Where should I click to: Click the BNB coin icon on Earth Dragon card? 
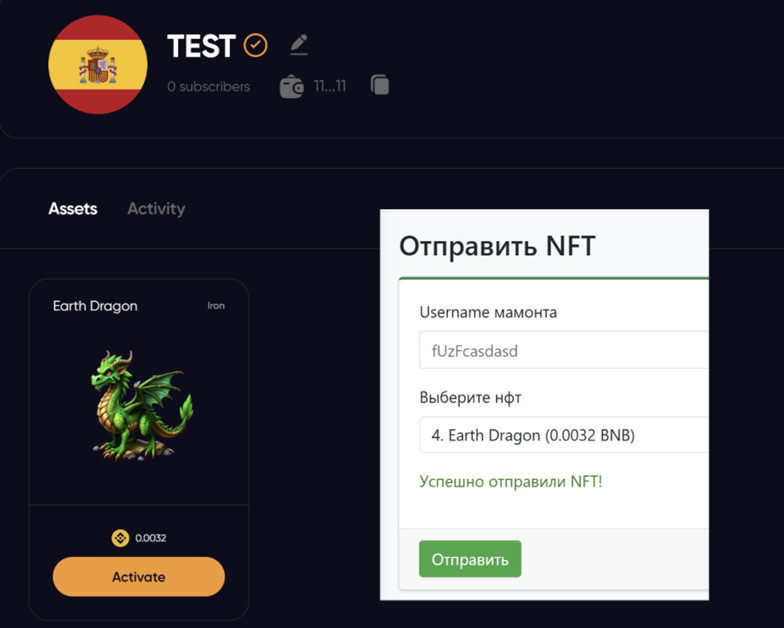(x=120, y=538)
